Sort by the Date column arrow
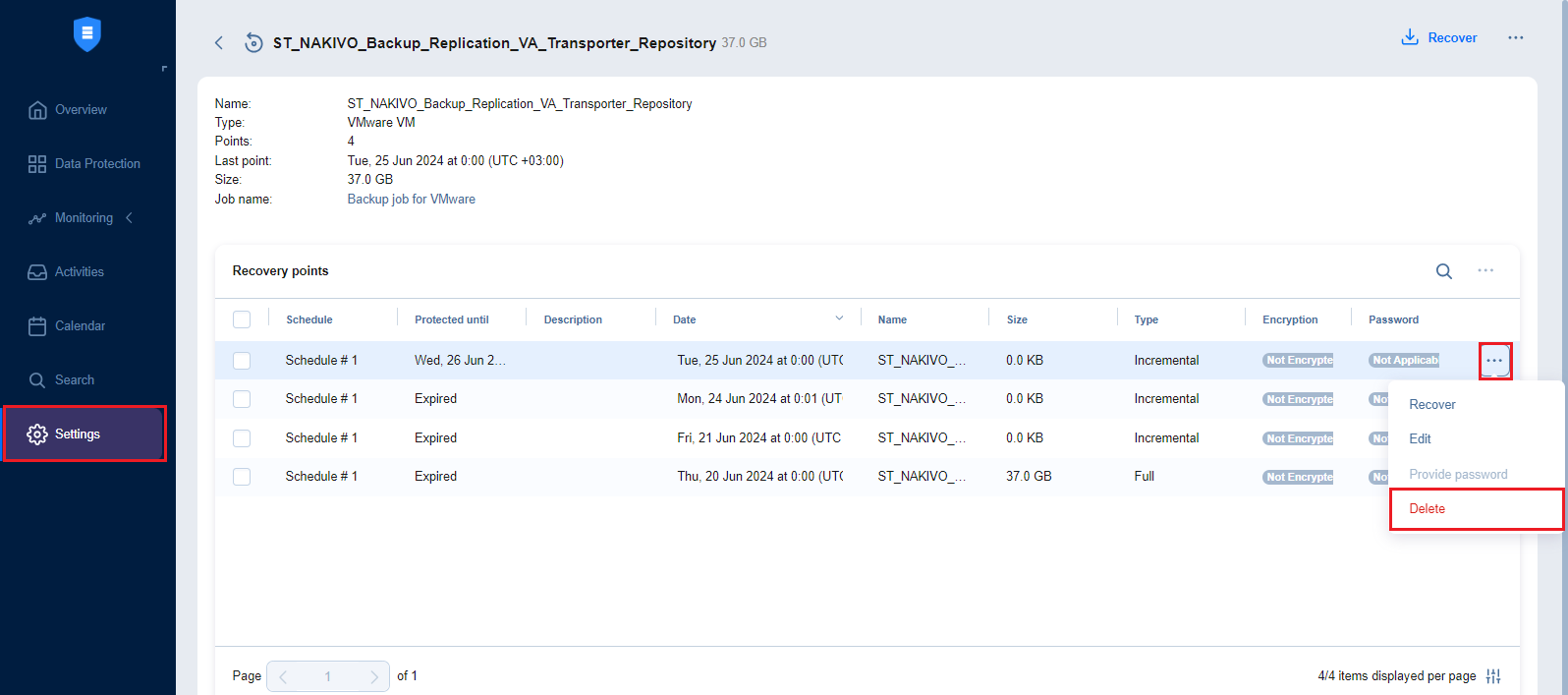Screen dimensions: 1568x695 (839, 319)
